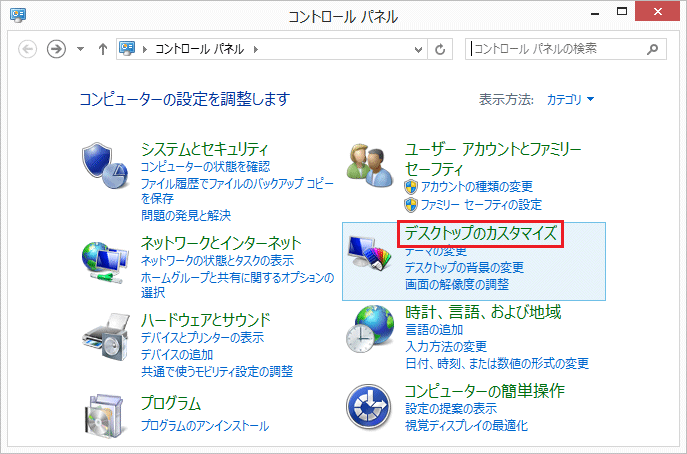Open コンピューターの簡単操作 category

tap(485, 390)
